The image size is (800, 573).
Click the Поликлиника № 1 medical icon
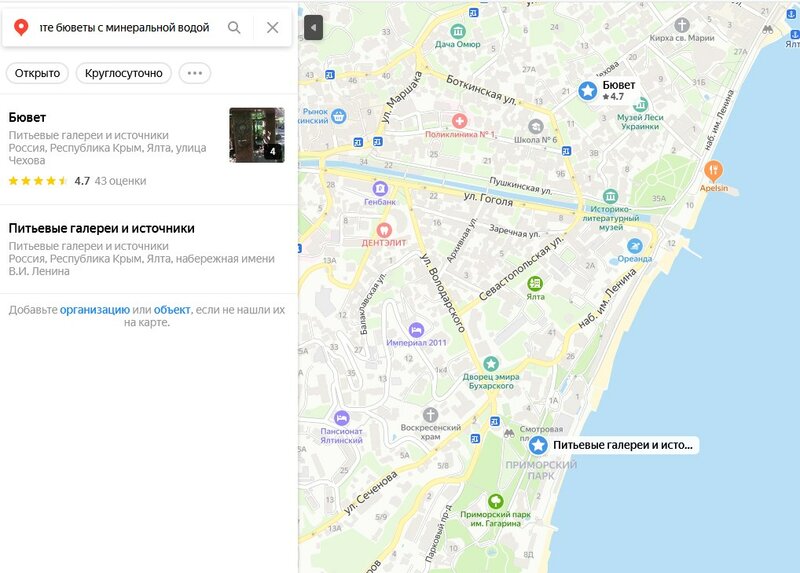pyautogui.click(x=459, y=119)
